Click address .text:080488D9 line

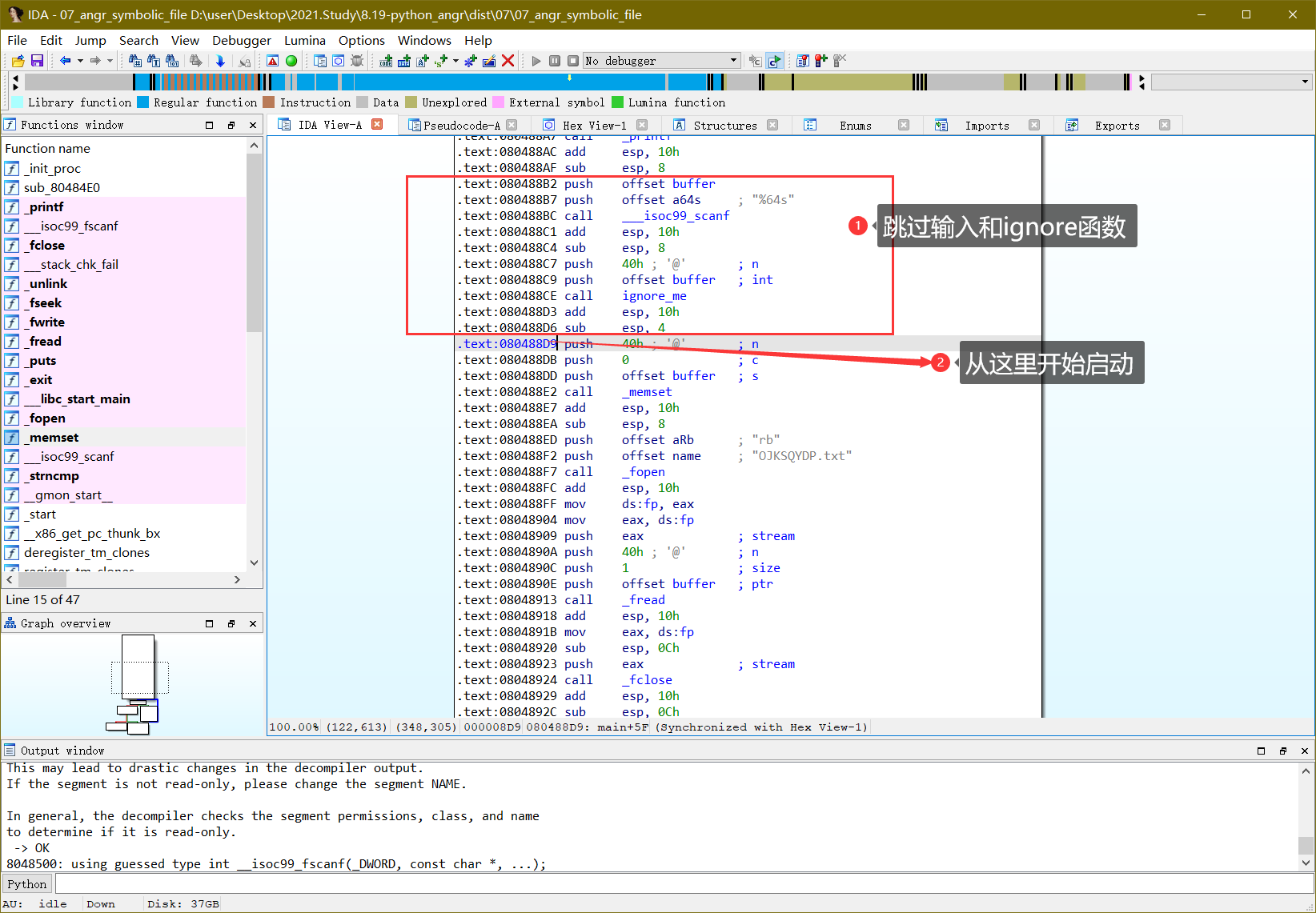click(x=509, y=344)
